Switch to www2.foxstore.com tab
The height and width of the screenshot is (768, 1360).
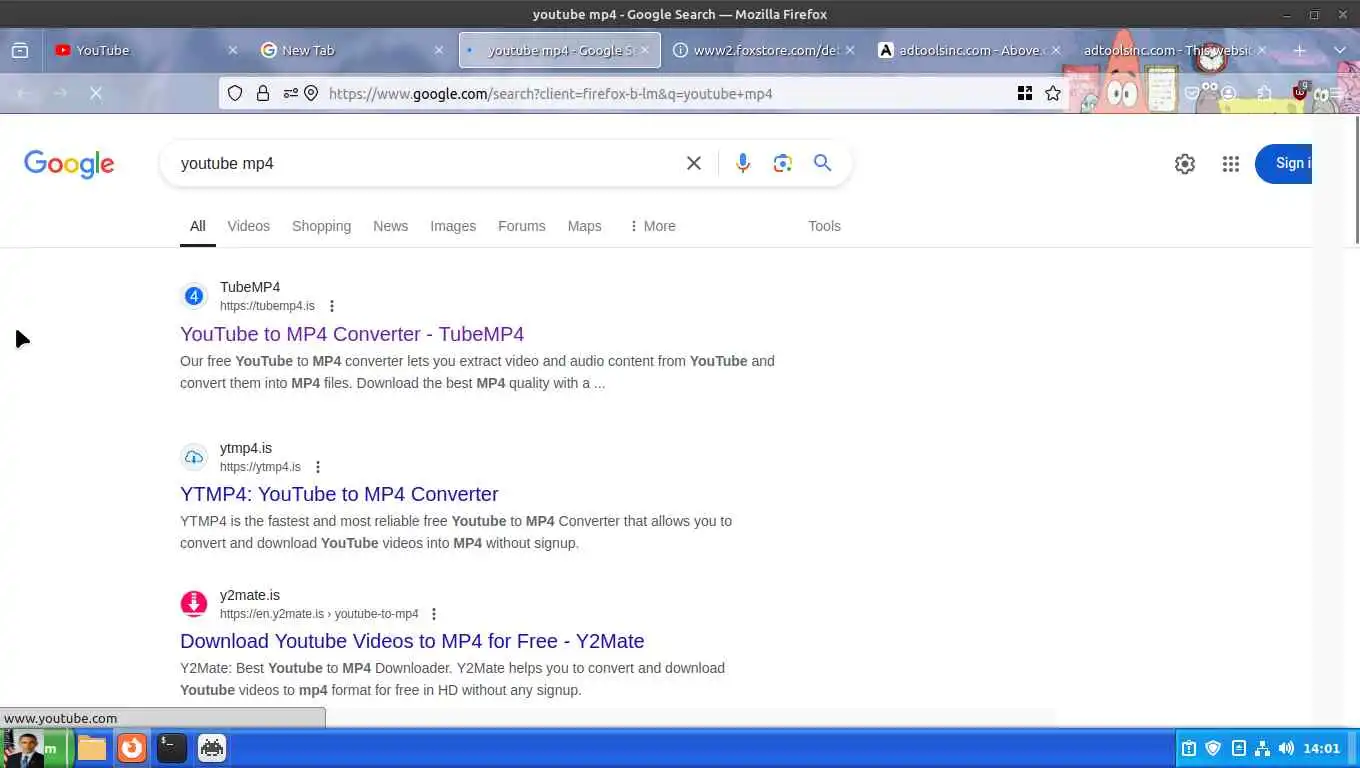[765, 50]
